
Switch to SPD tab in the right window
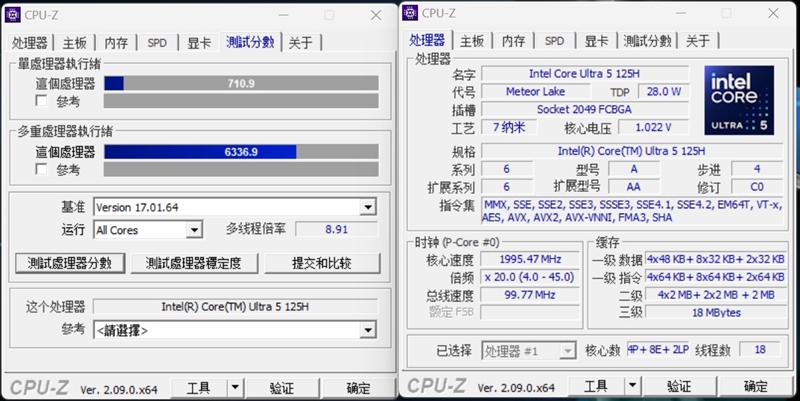click(555, 41)
